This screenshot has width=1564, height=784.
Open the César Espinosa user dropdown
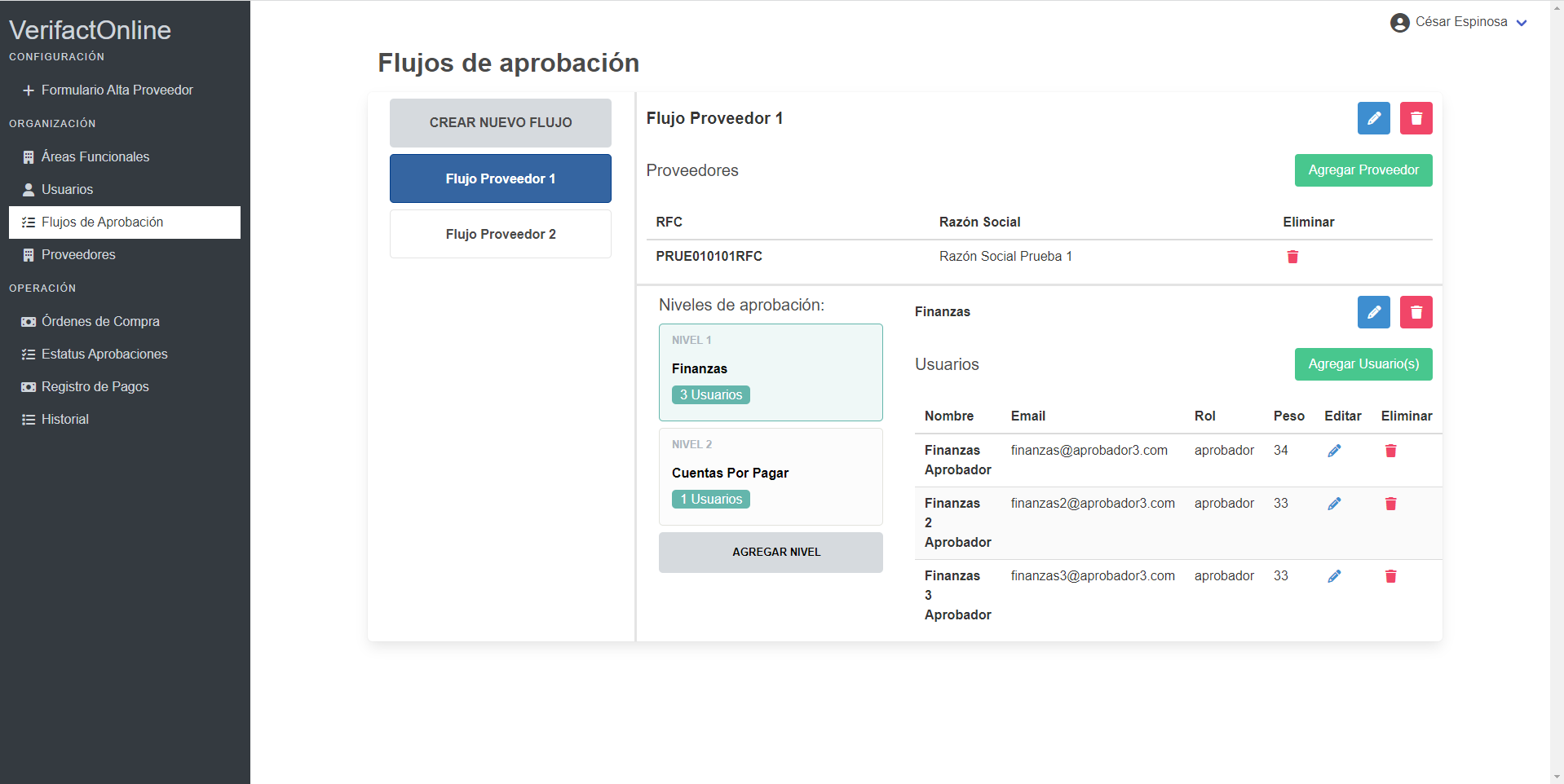(x=1458, y=22)
